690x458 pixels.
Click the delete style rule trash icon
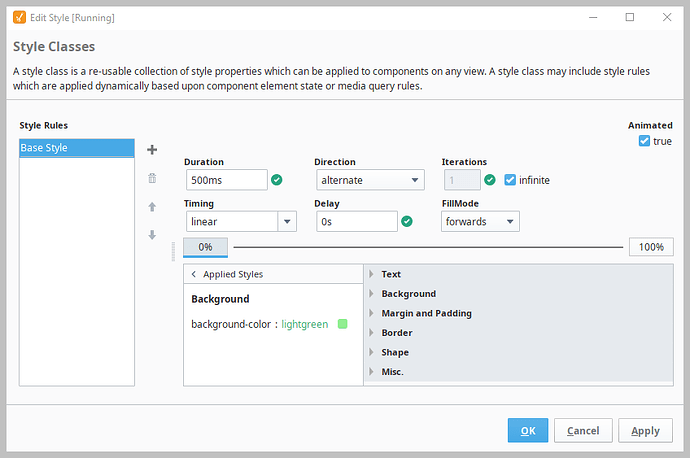tap(152, 178)
